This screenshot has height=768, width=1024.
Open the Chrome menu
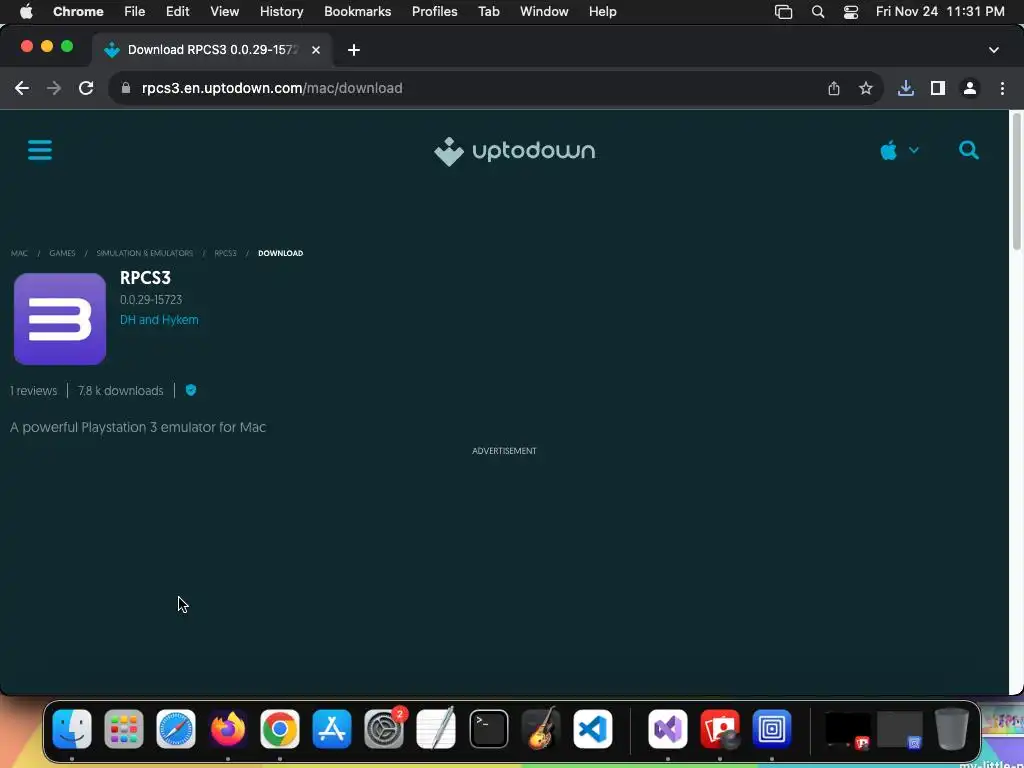coord(78,11)
